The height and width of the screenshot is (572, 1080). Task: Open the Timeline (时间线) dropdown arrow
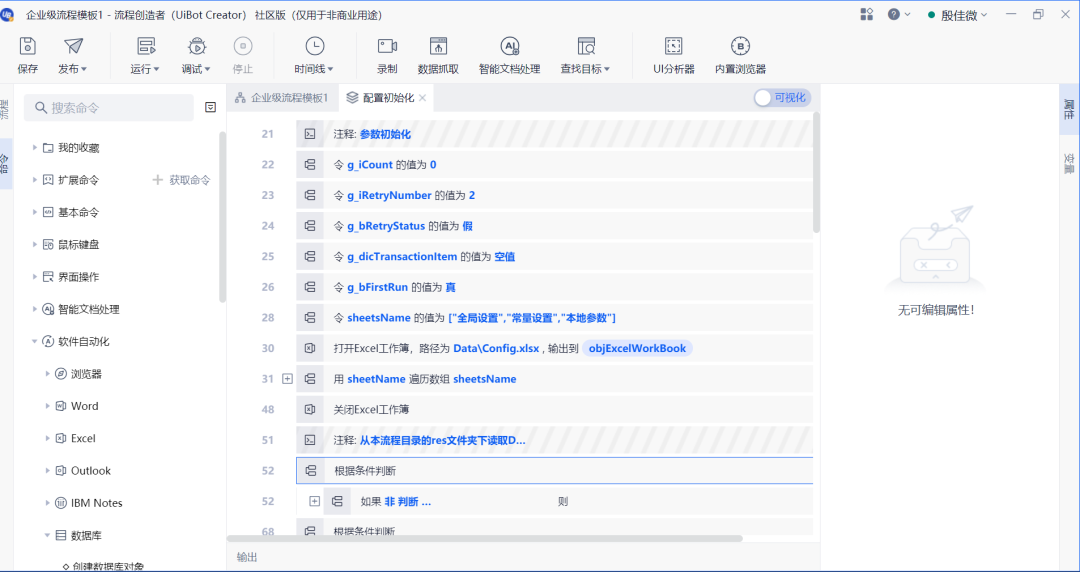coord(331,69)
